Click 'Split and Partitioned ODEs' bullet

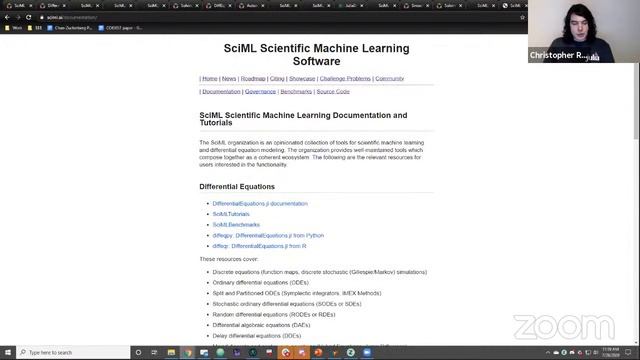click(297, 293)
